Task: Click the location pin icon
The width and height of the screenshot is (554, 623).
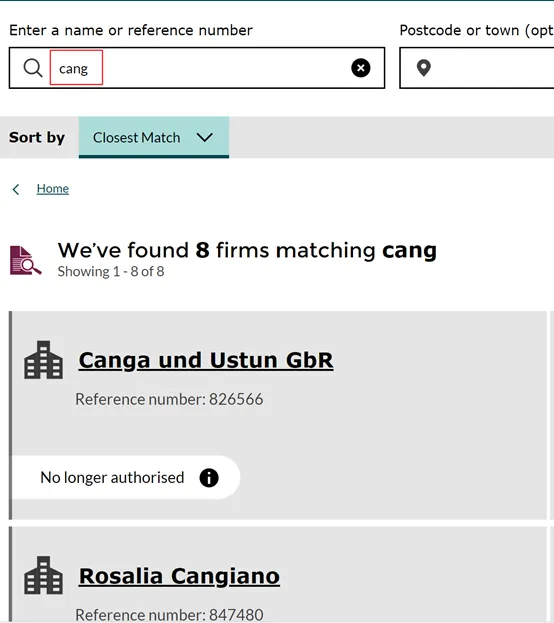Action: (x=424, y=68)
